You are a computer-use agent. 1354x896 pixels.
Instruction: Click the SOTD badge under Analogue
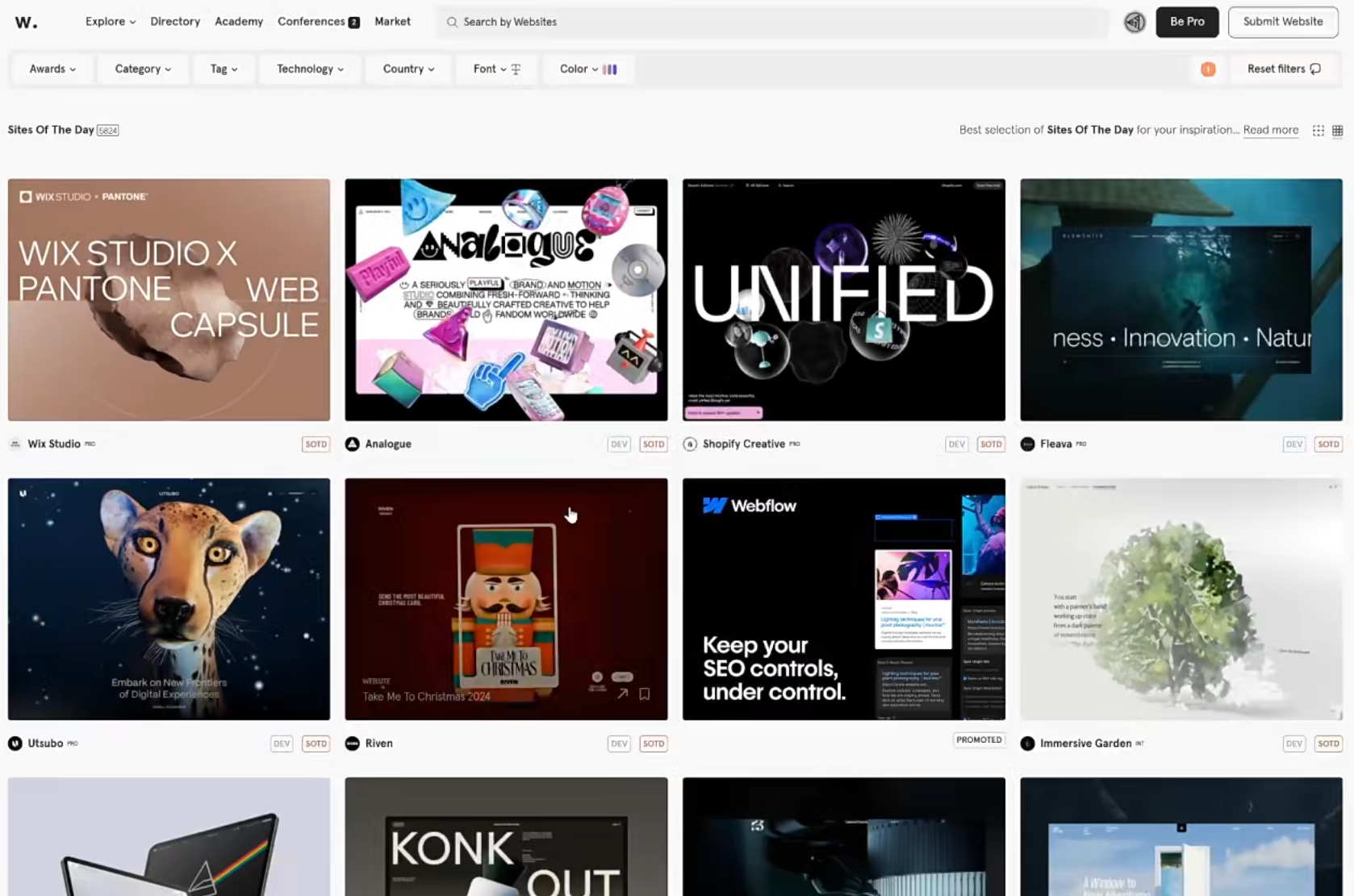[654, 444]
